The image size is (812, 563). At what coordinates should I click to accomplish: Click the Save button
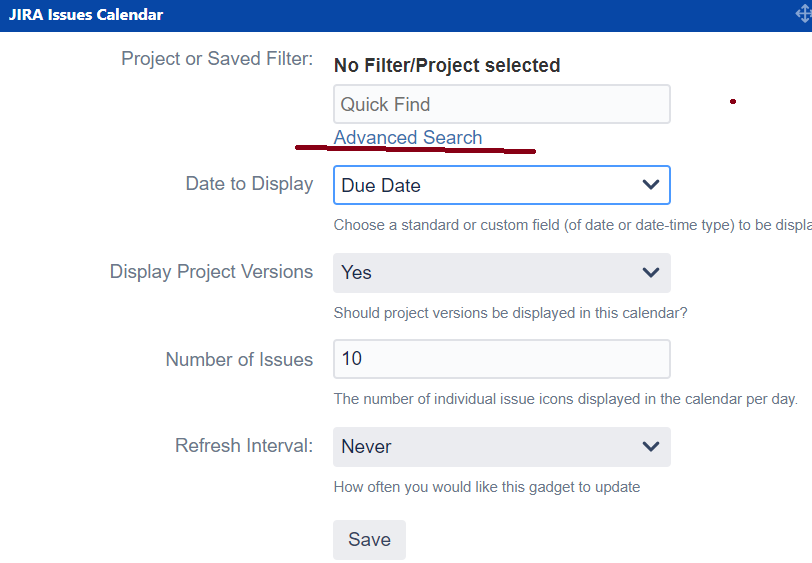pos(369,539)
